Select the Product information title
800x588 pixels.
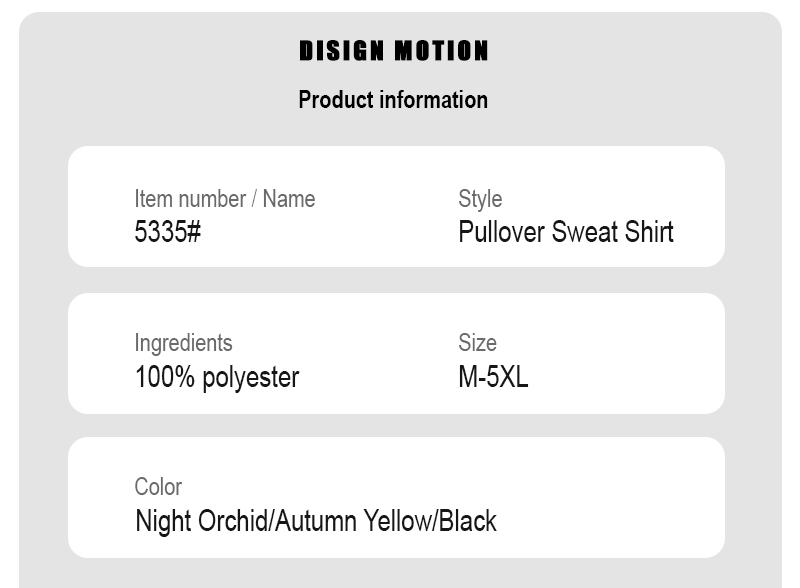[393, 100]
